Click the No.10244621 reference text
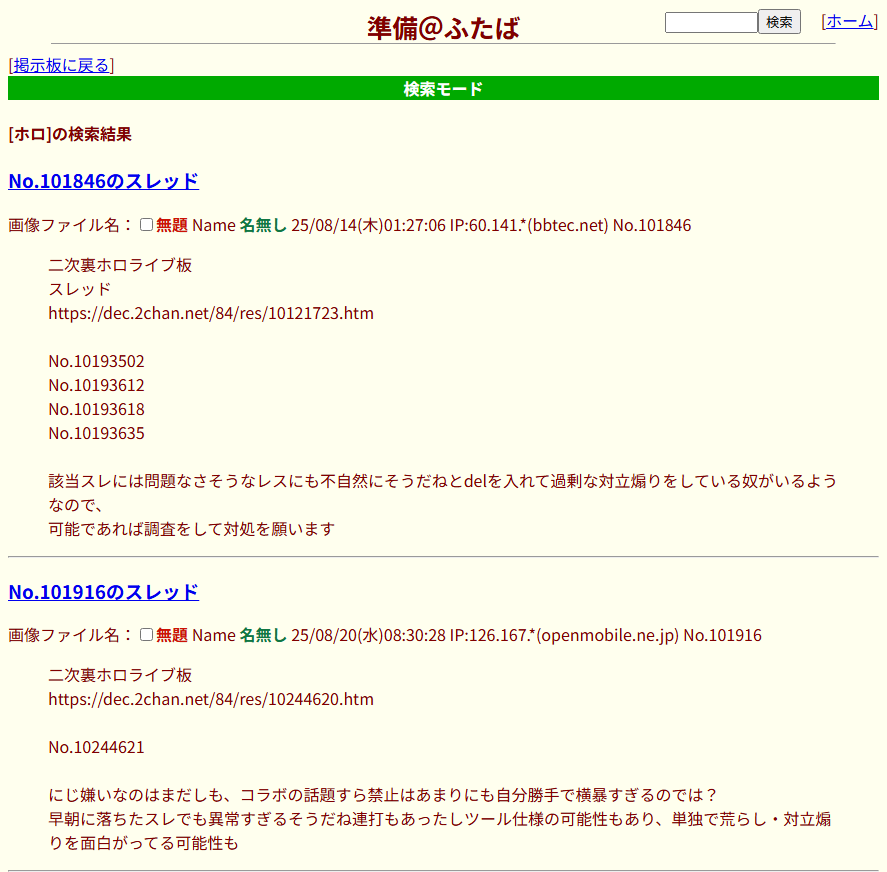Image resolution: width=887 pixels, height=872 pixels. click(x=96, y=747)
